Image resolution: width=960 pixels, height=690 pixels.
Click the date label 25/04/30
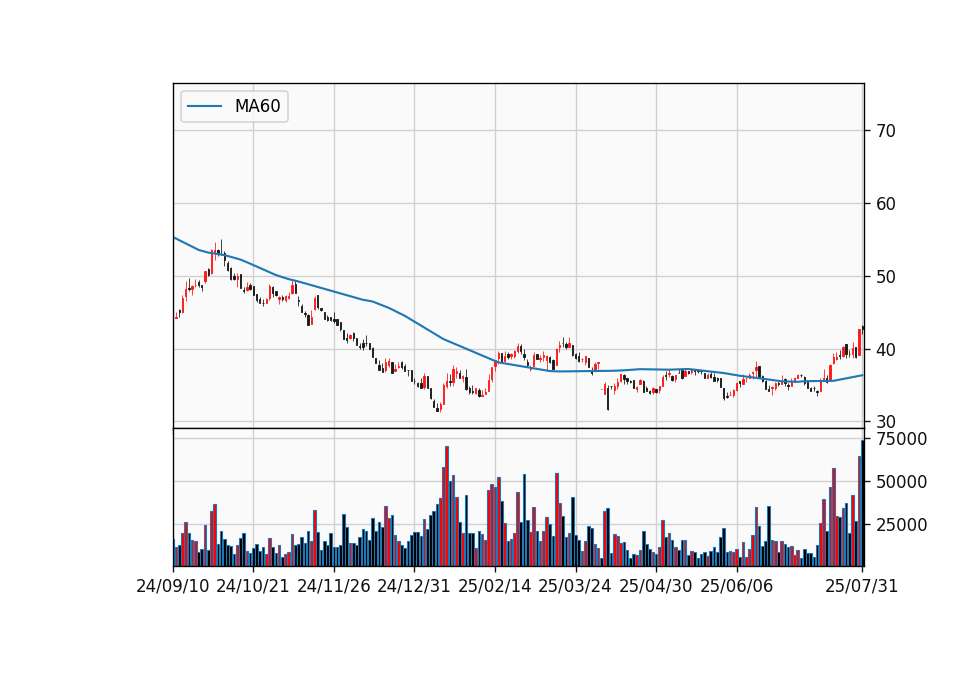pos(656,586)
